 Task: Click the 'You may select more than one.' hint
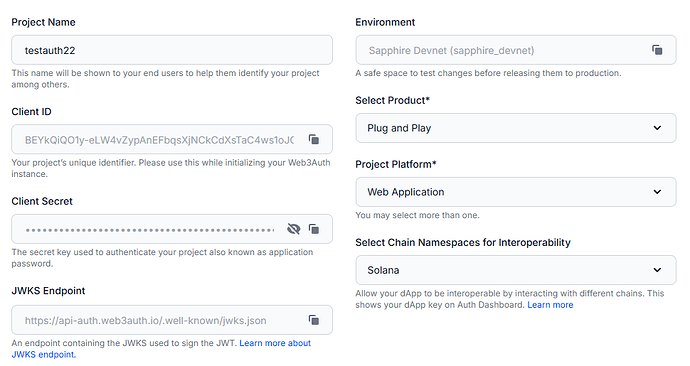pos(417,215)
